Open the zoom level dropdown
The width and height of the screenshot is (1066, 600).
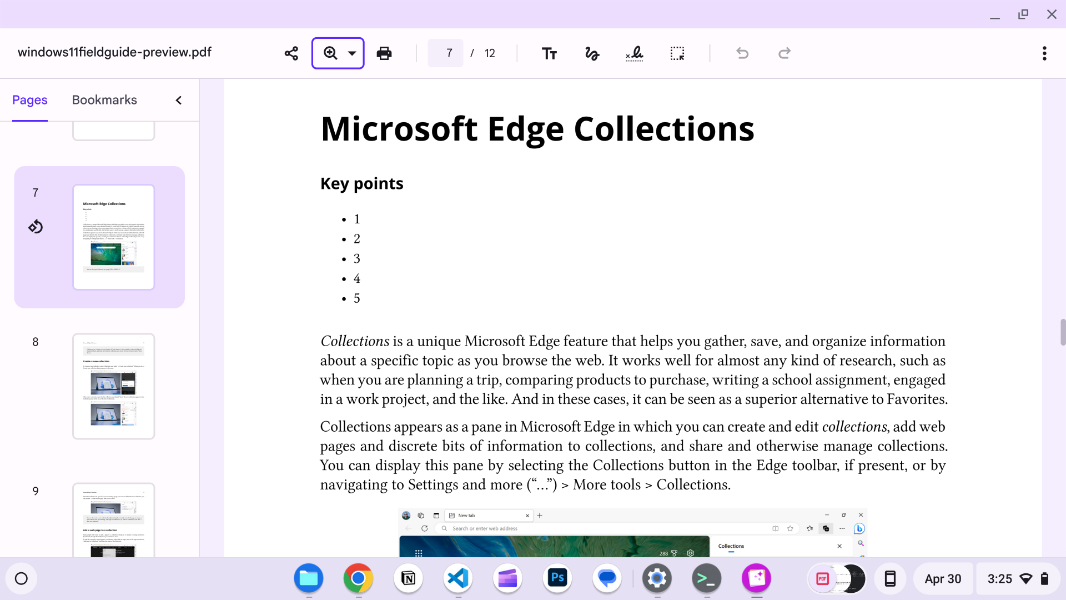351,53
